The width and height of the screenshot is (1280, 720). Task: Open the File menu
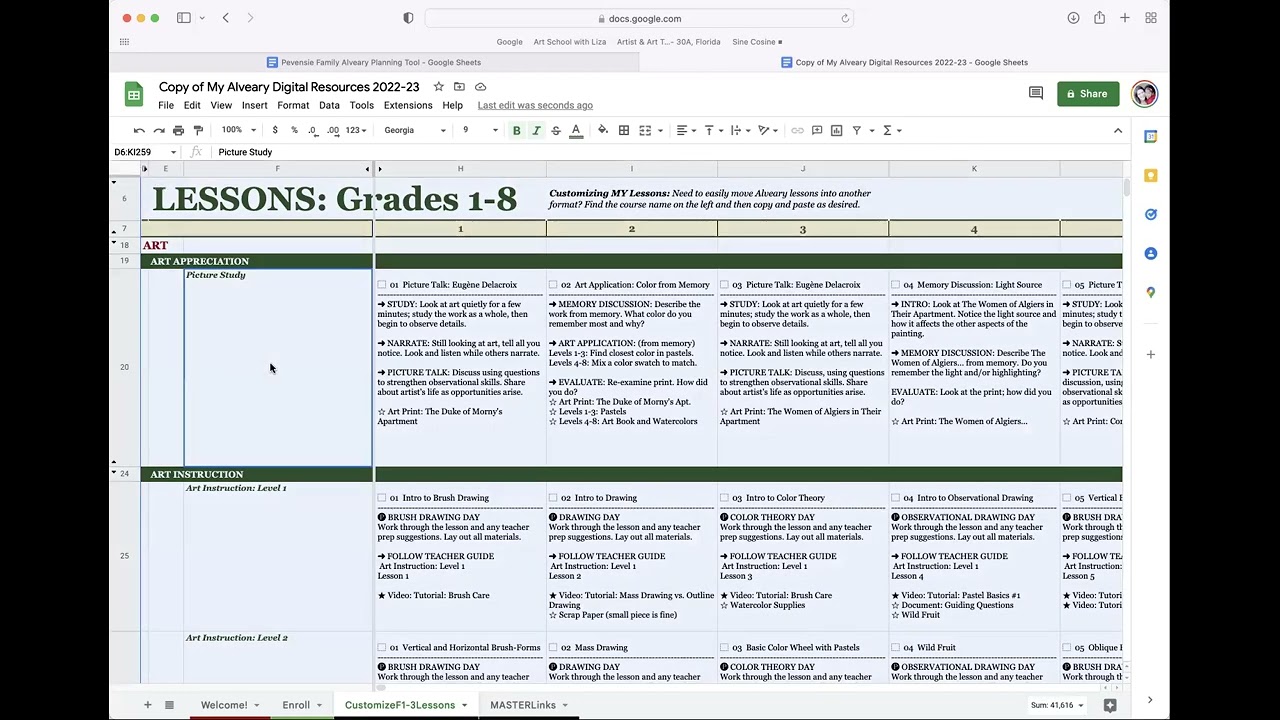166,105
